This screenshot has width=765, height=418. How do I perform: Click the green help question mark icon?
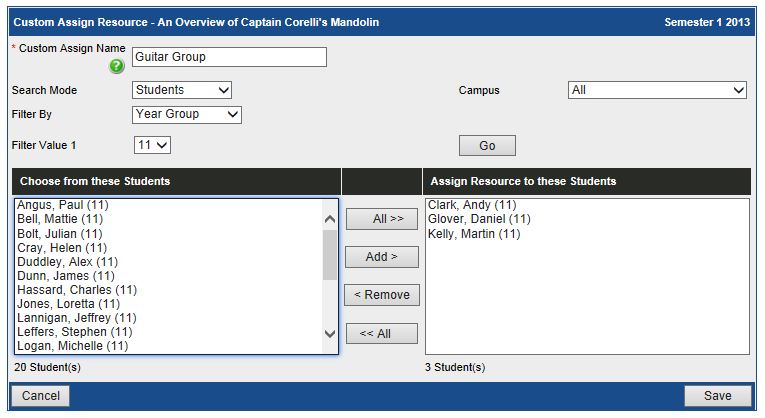pyautogui.click(x=117, y=67)
